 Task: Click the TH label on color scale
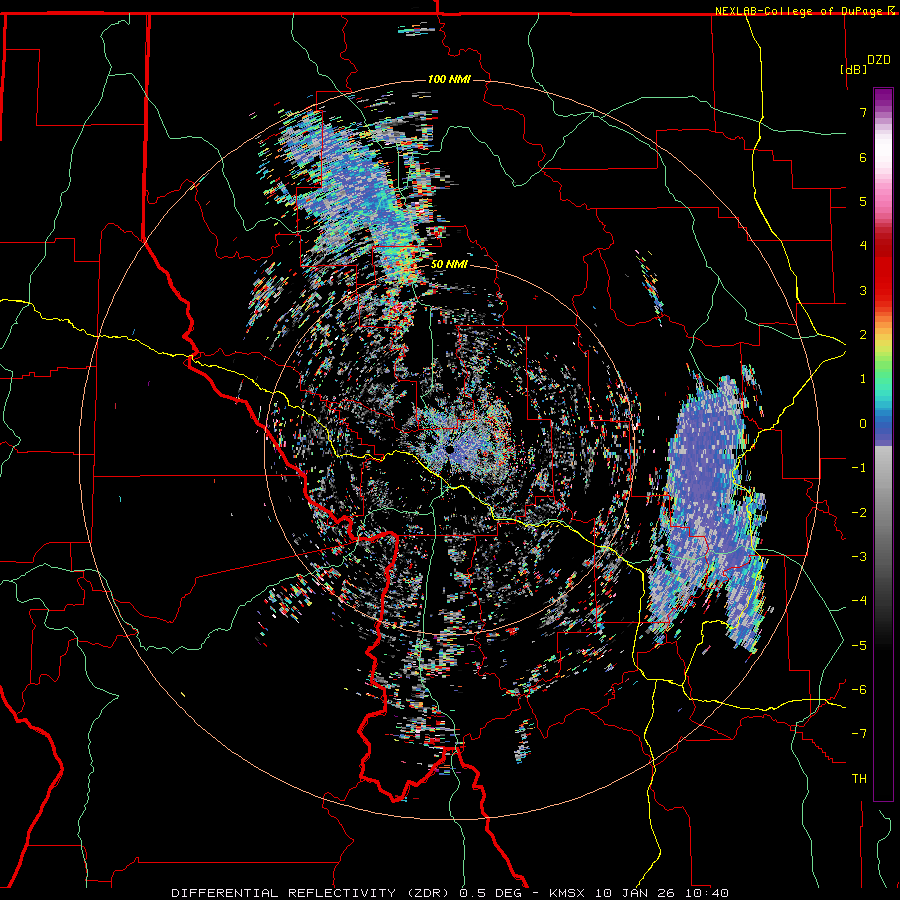859,778
